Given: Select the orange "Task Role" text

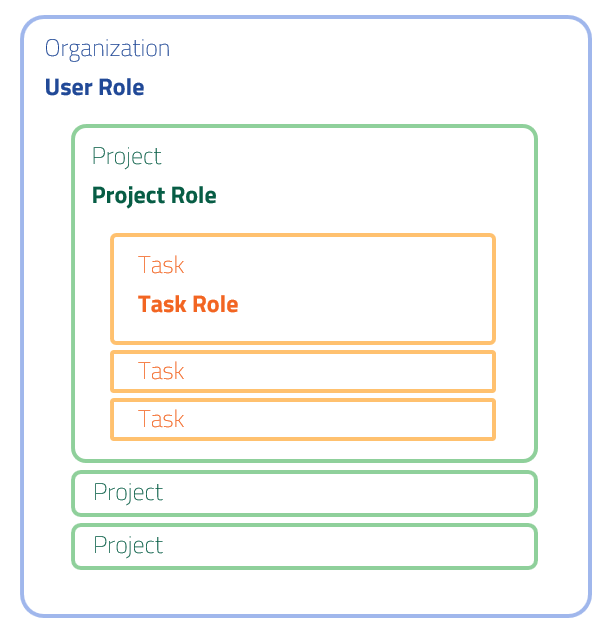Looking at the screenshot, I should [188, 304].
